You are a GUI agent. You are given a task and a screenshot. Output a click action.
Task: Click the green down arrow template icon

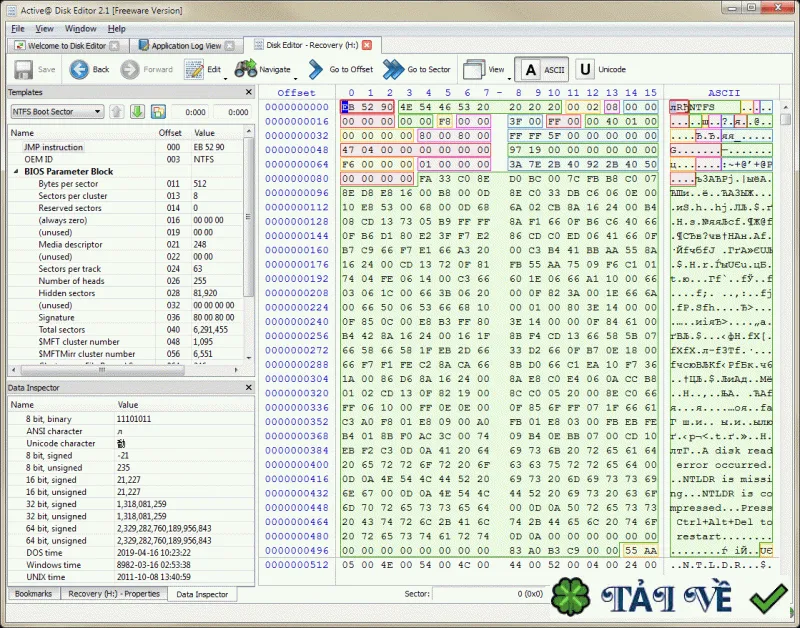pyautogui.click(x=137, y=112)
